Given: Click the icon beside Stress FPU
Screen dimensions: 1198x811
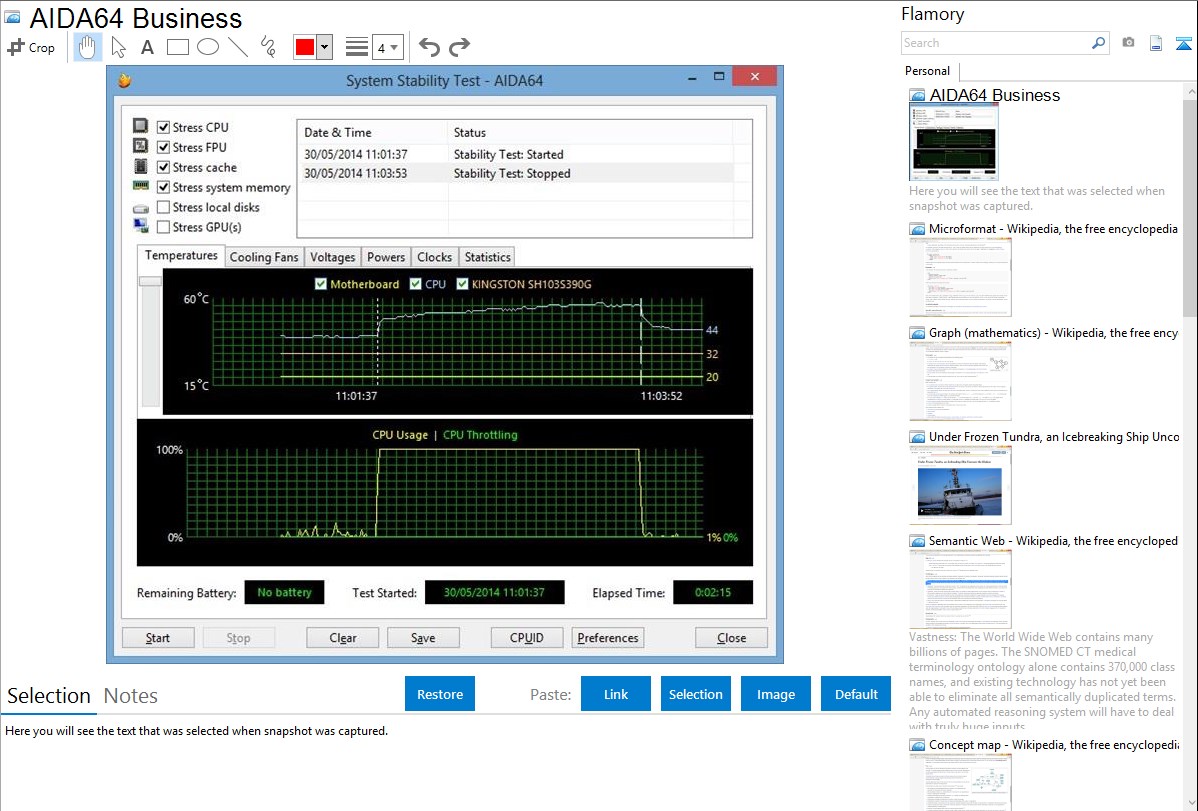Looking at the screenshot, I should pyautogui.click(x=141, y=145).
